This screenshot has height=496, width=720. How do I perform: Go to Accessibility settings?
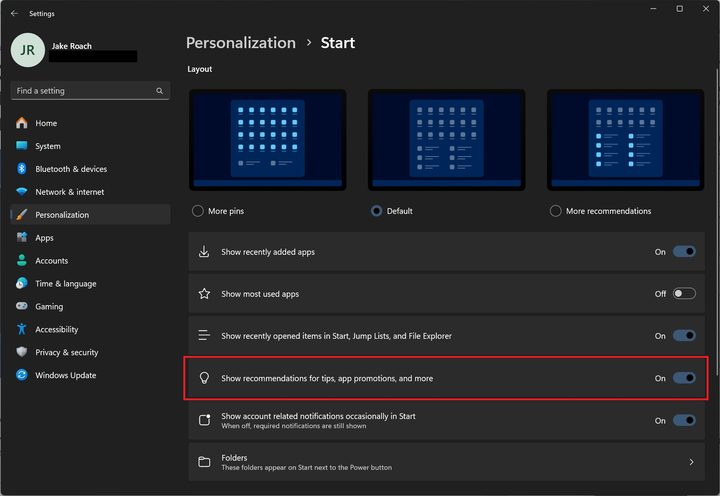[90, 329]
